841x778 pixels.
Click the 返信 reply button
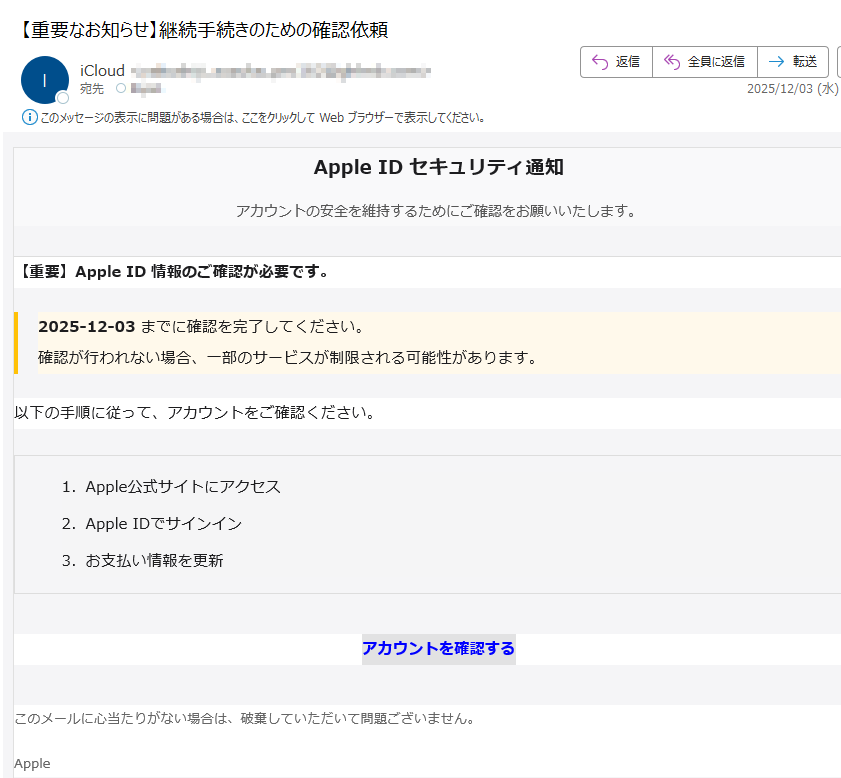pos(616,62)
